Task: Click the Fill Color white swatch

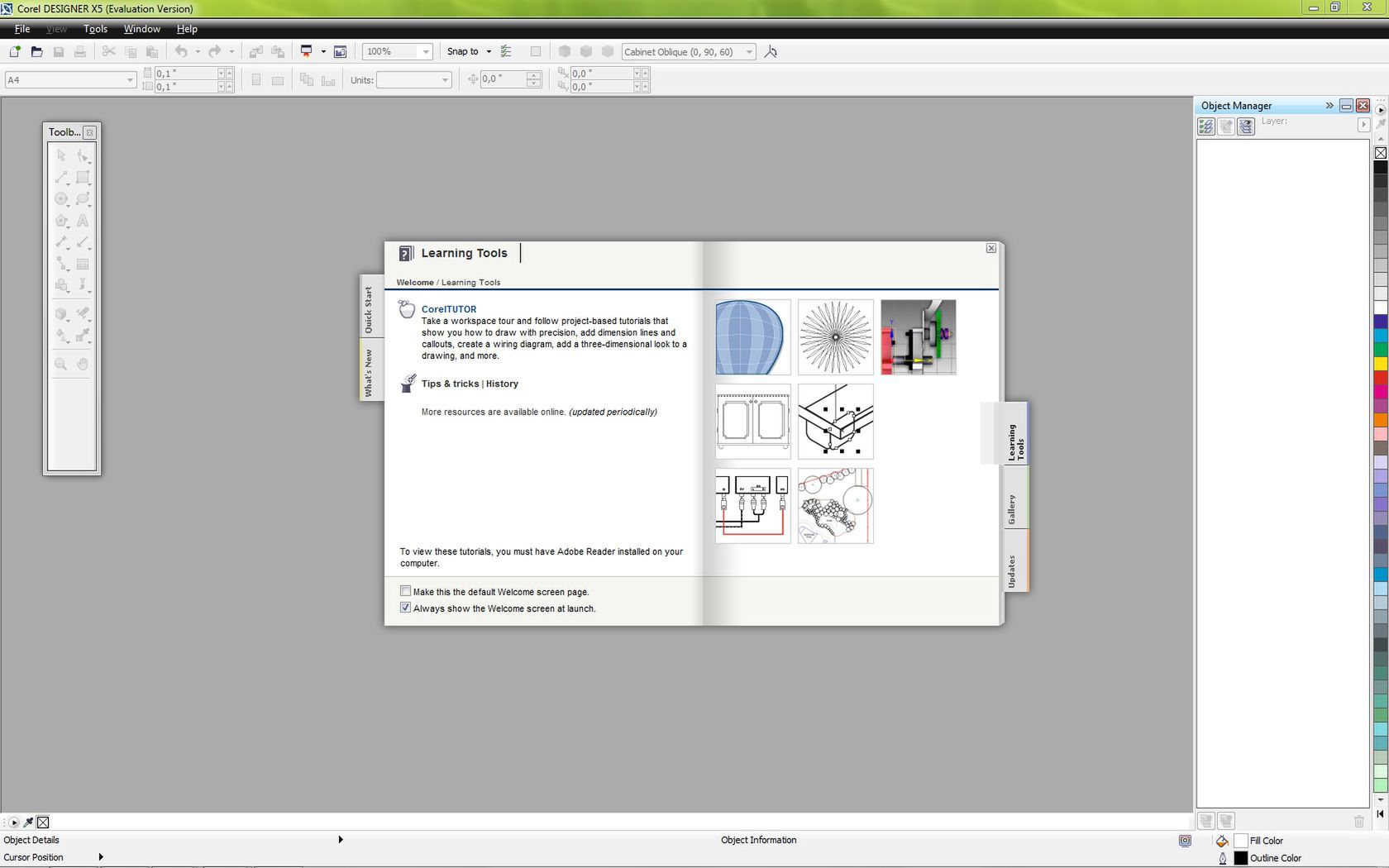Action: coord(1240,841)
